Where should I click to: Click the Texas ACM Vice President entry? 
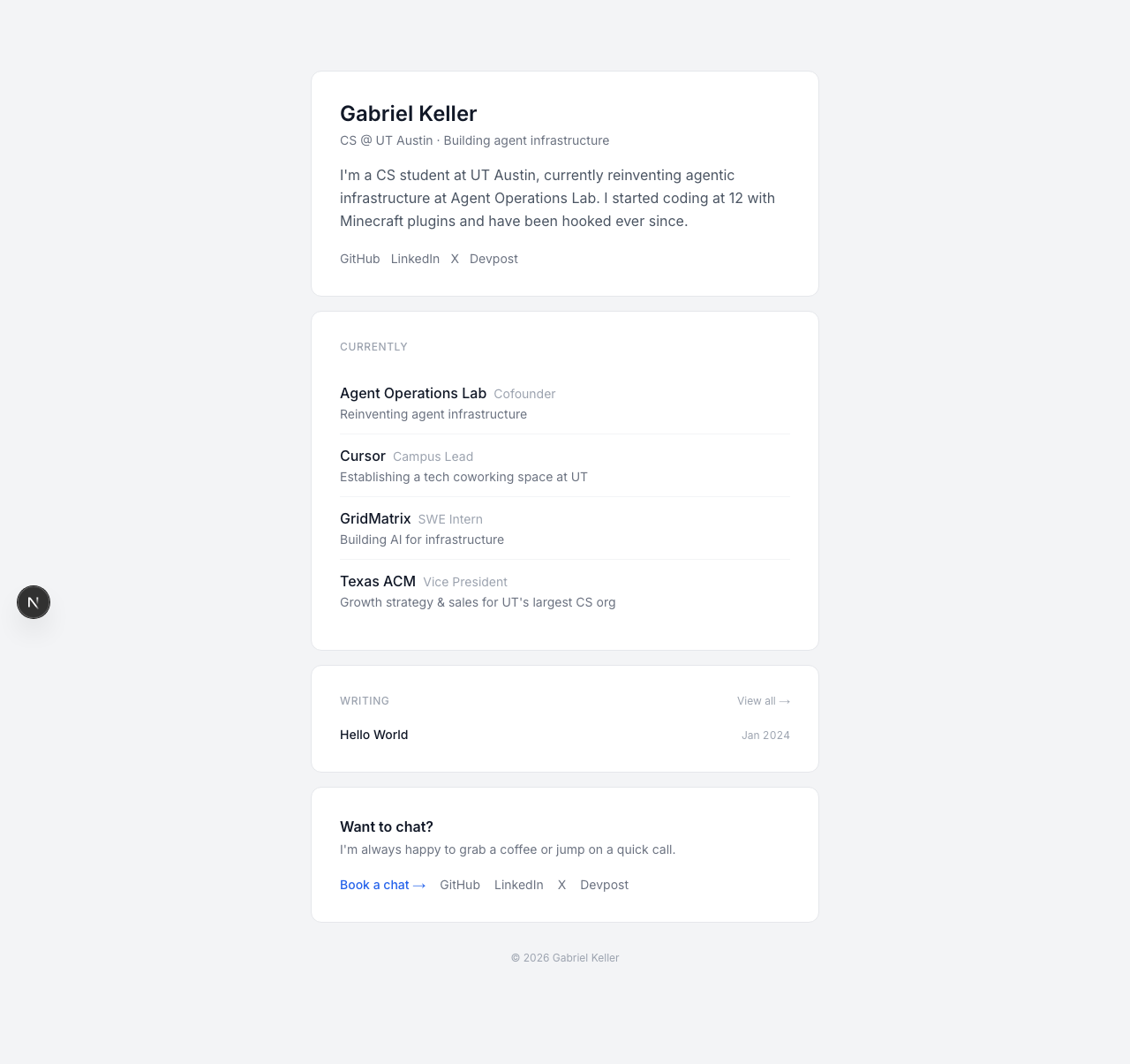[378, 582]
